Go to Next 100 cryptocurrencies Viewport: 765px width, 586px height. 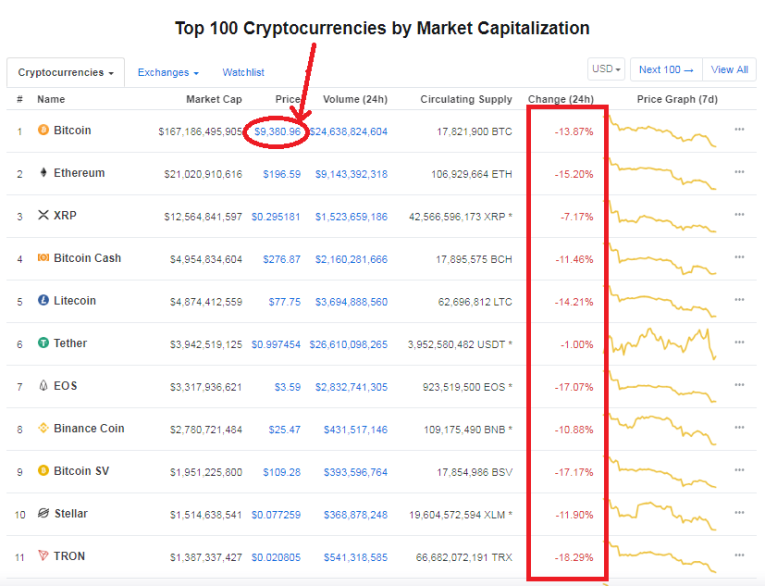[x=666, y=69]
